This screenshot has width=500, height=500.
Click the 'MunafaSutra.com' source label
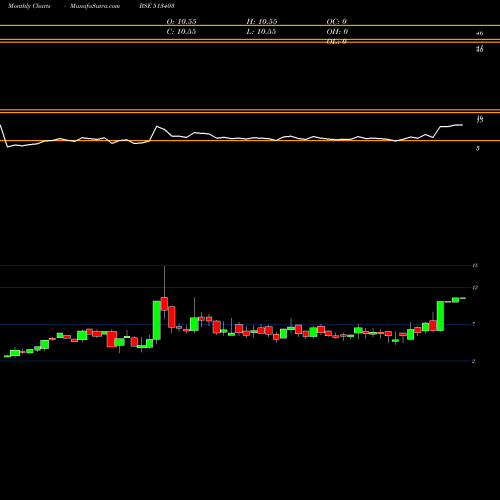95,6
